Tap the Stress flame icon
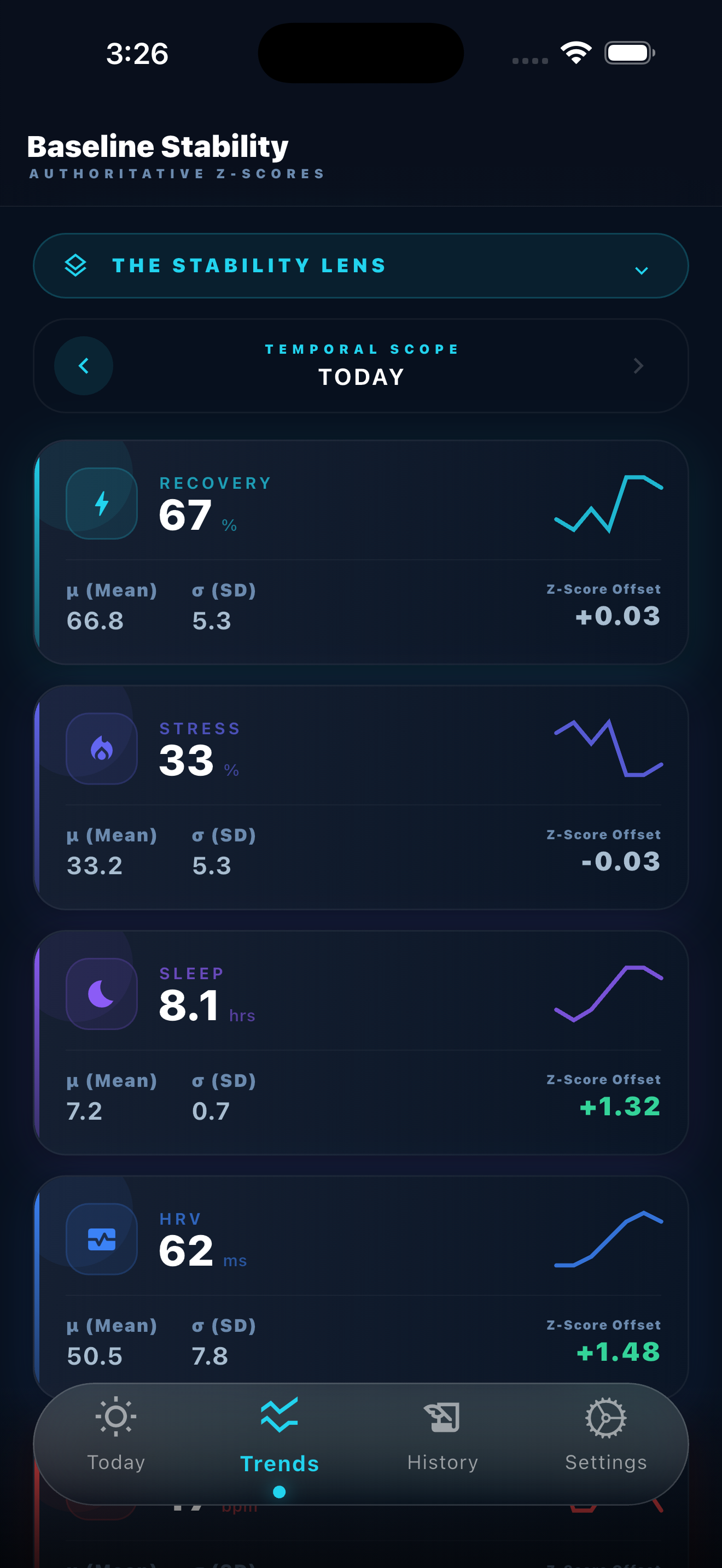The width and height of the screenshot is (722, 1568). [102, 748]
